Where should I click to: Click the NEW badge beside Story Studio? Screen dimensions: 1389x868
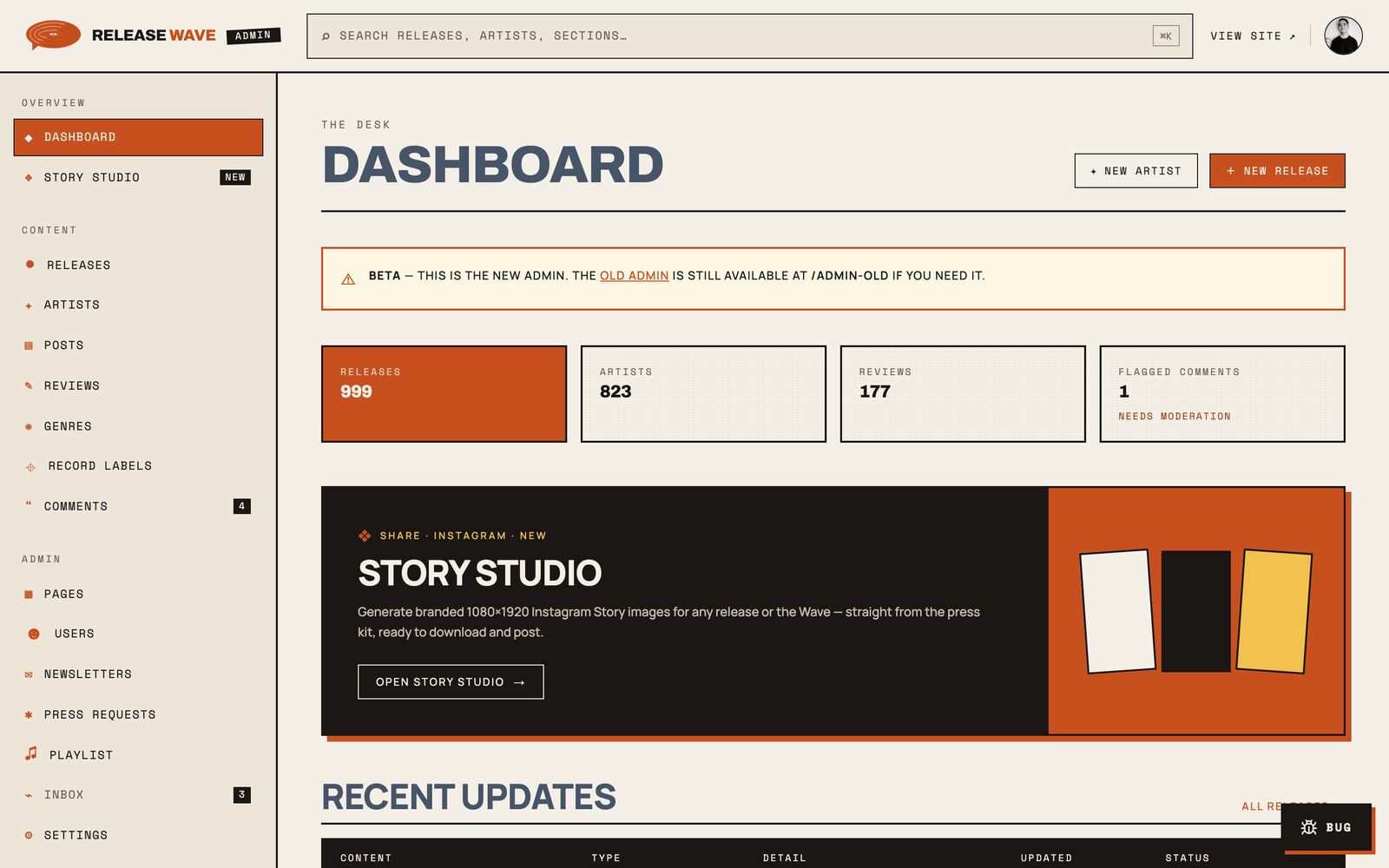tap(235, 177)
